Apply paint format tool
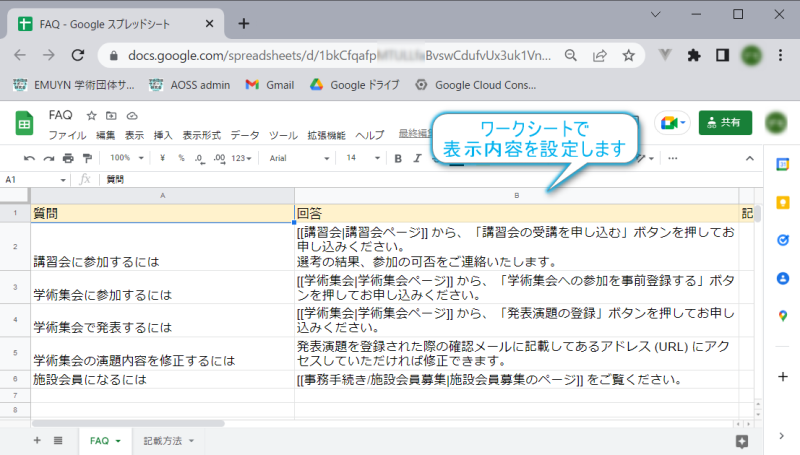800x455 pixels. (87, 158)
